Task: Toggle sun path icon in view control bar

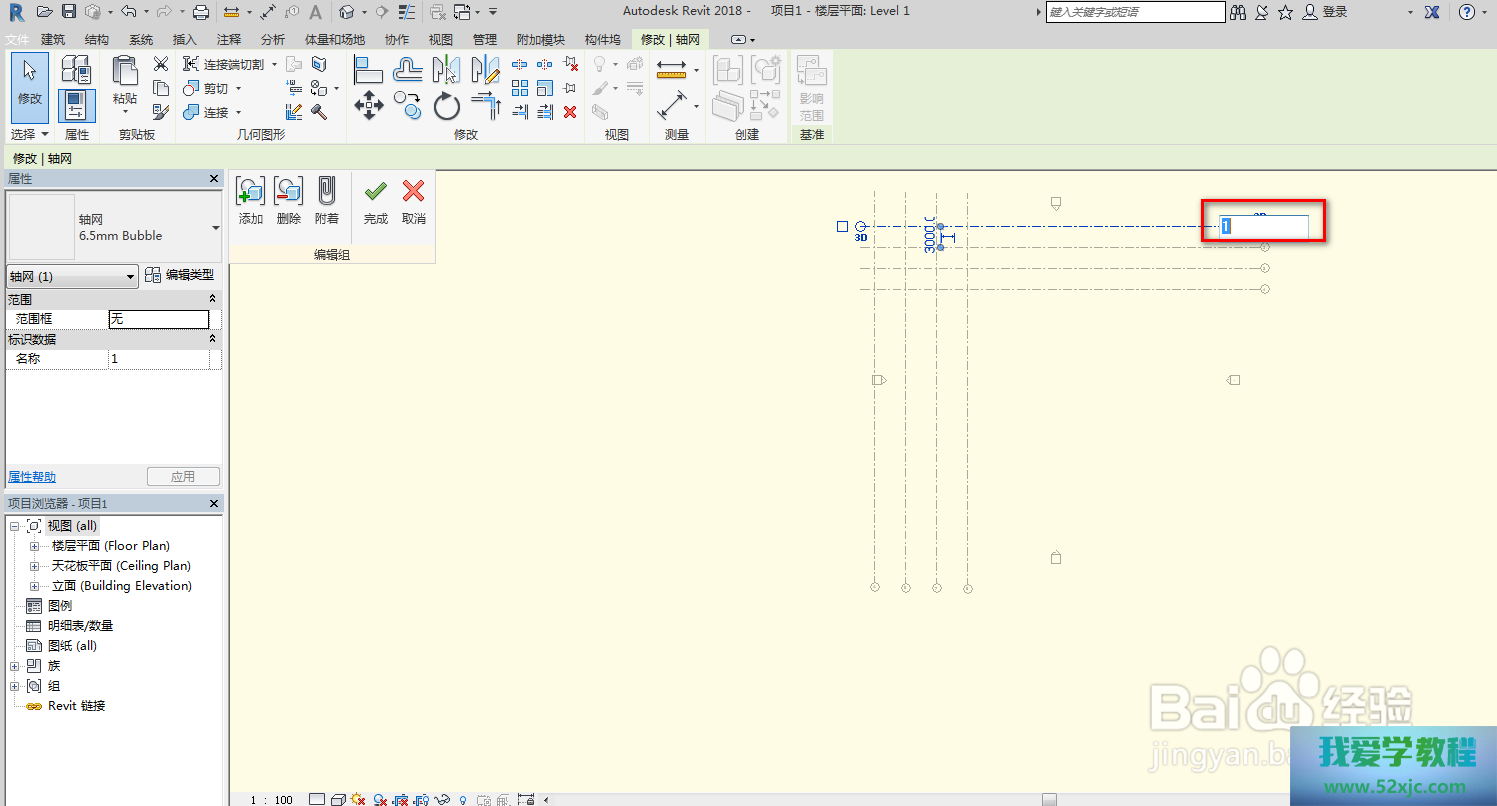Action: click(x=358, y=799)
